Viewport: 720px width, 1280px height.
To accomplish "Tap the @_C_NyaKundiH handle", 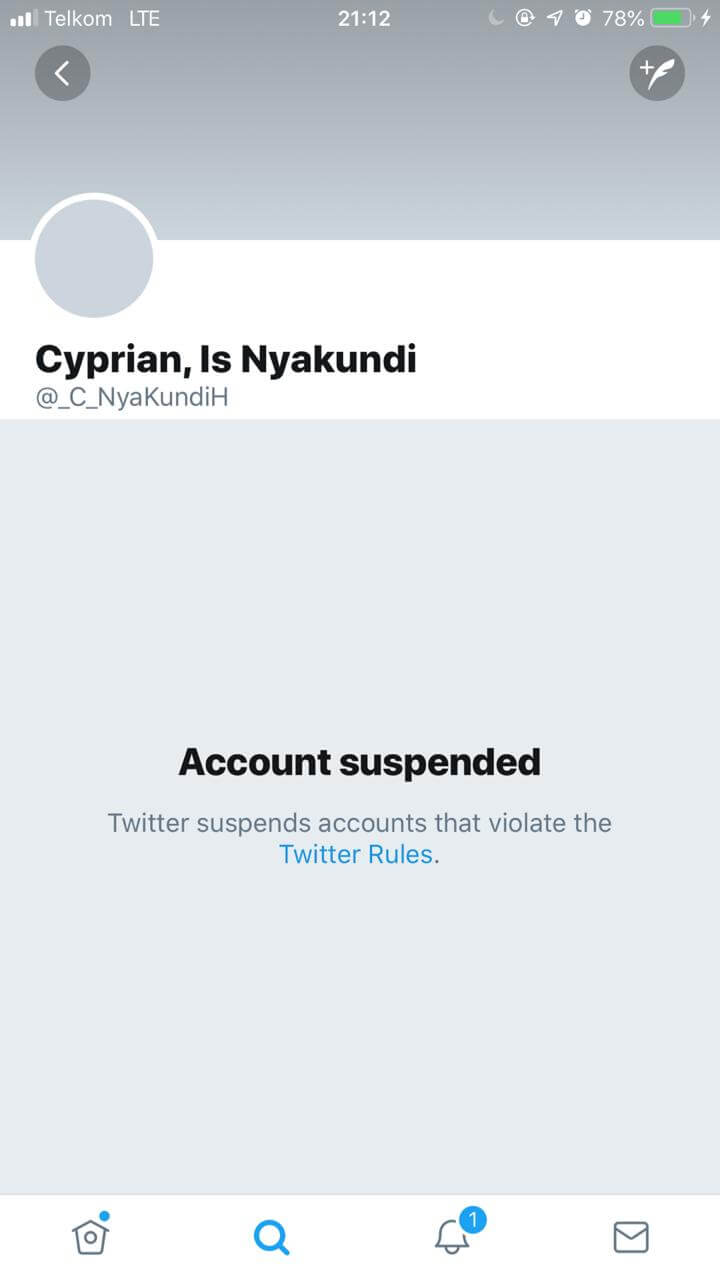I will pos(132,397).
